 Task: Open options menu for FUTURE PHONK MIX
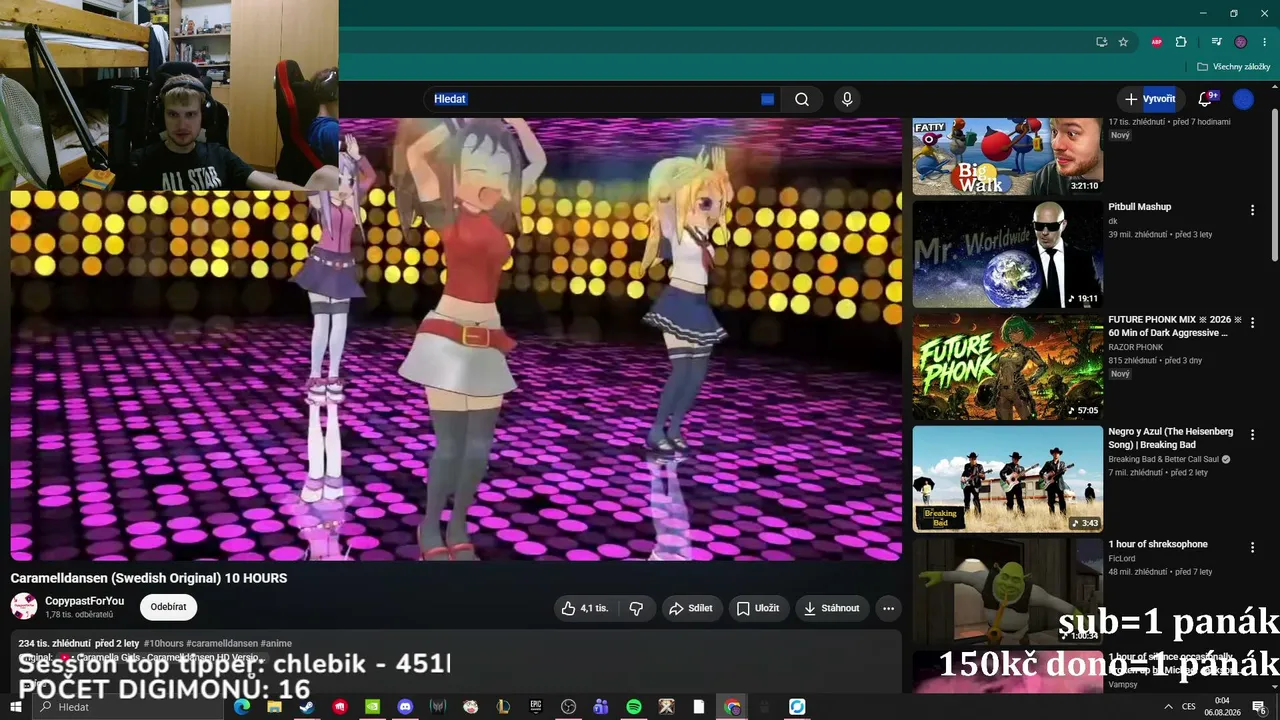(x=1252, y=322)
